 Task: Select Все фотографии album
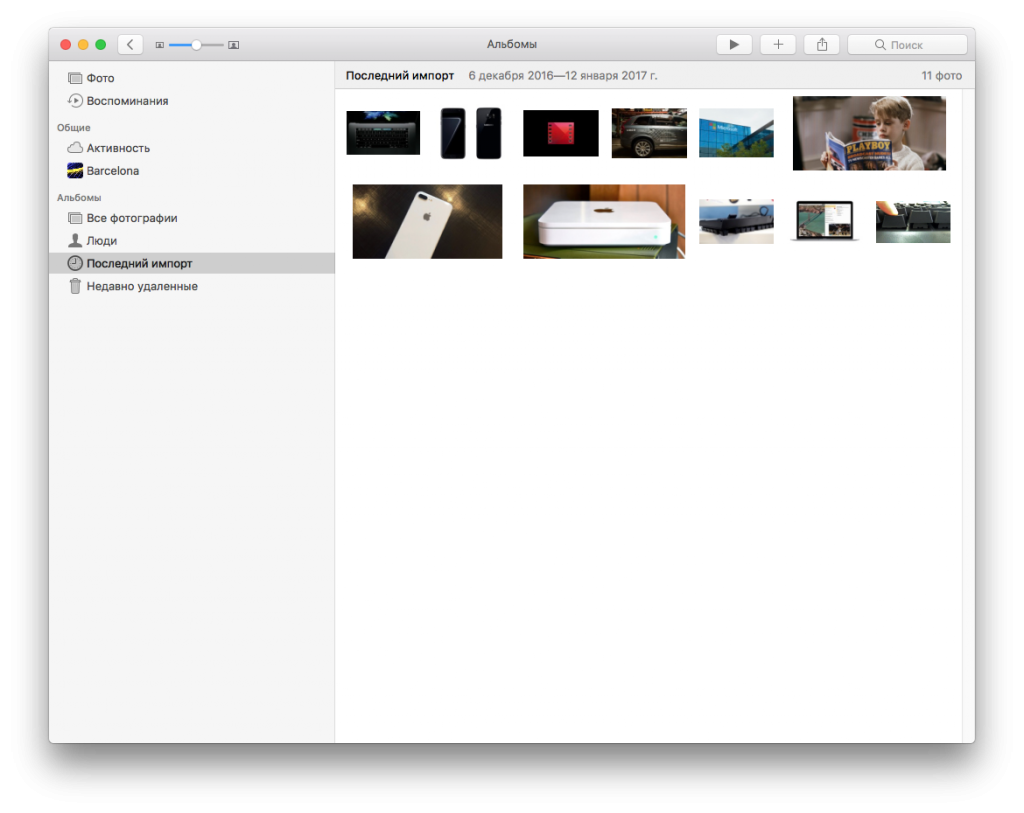131,218
